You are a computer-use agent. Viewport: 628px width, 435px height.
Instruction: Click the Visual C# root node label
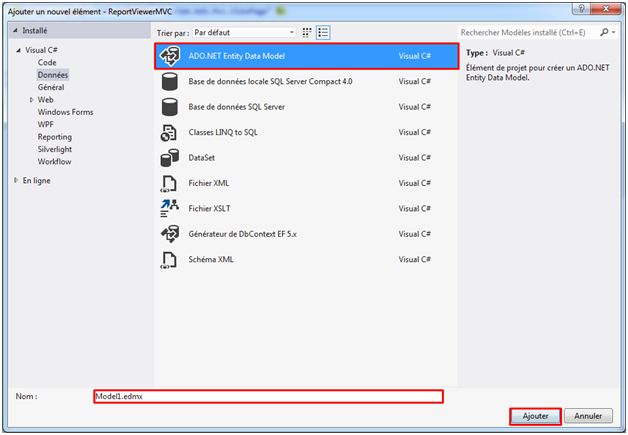[41, 50]
